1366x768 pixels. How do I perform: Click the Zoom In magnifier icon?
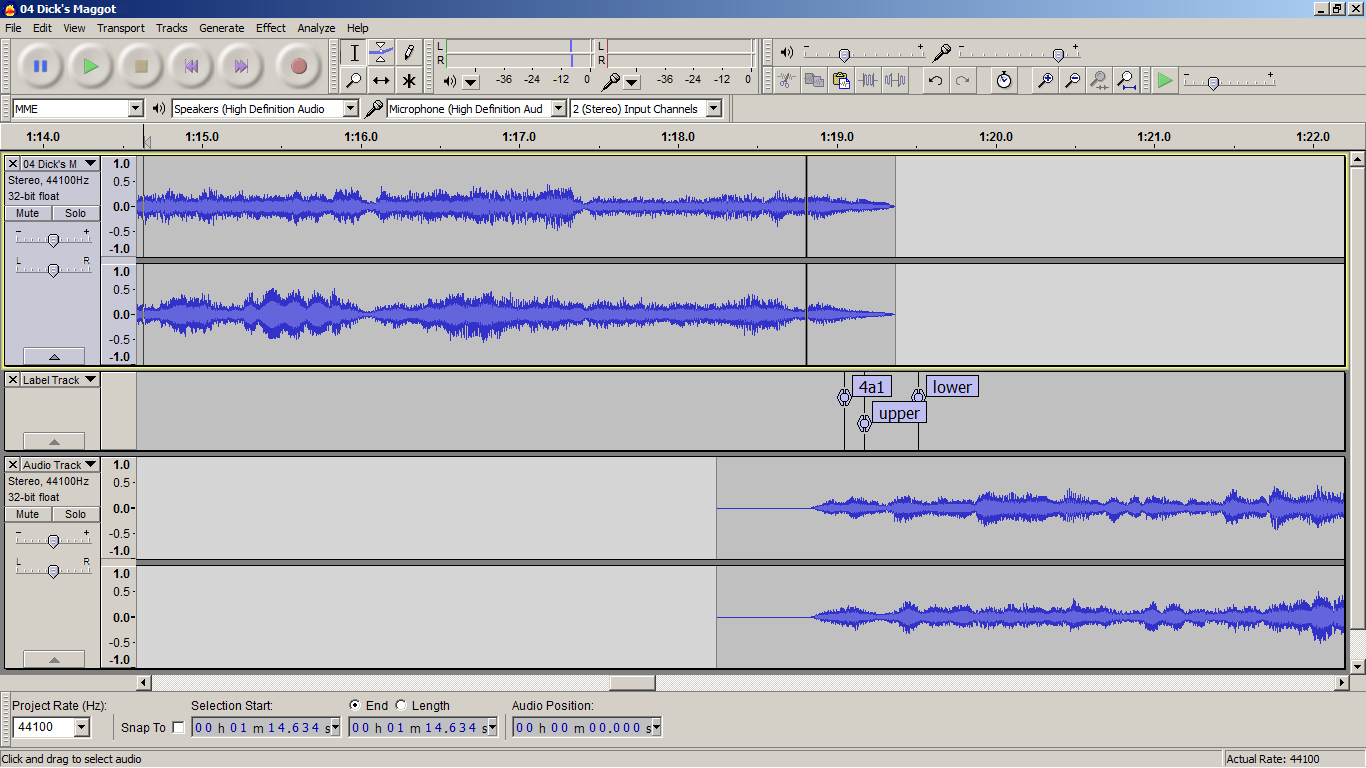(x=1045, y=81)
